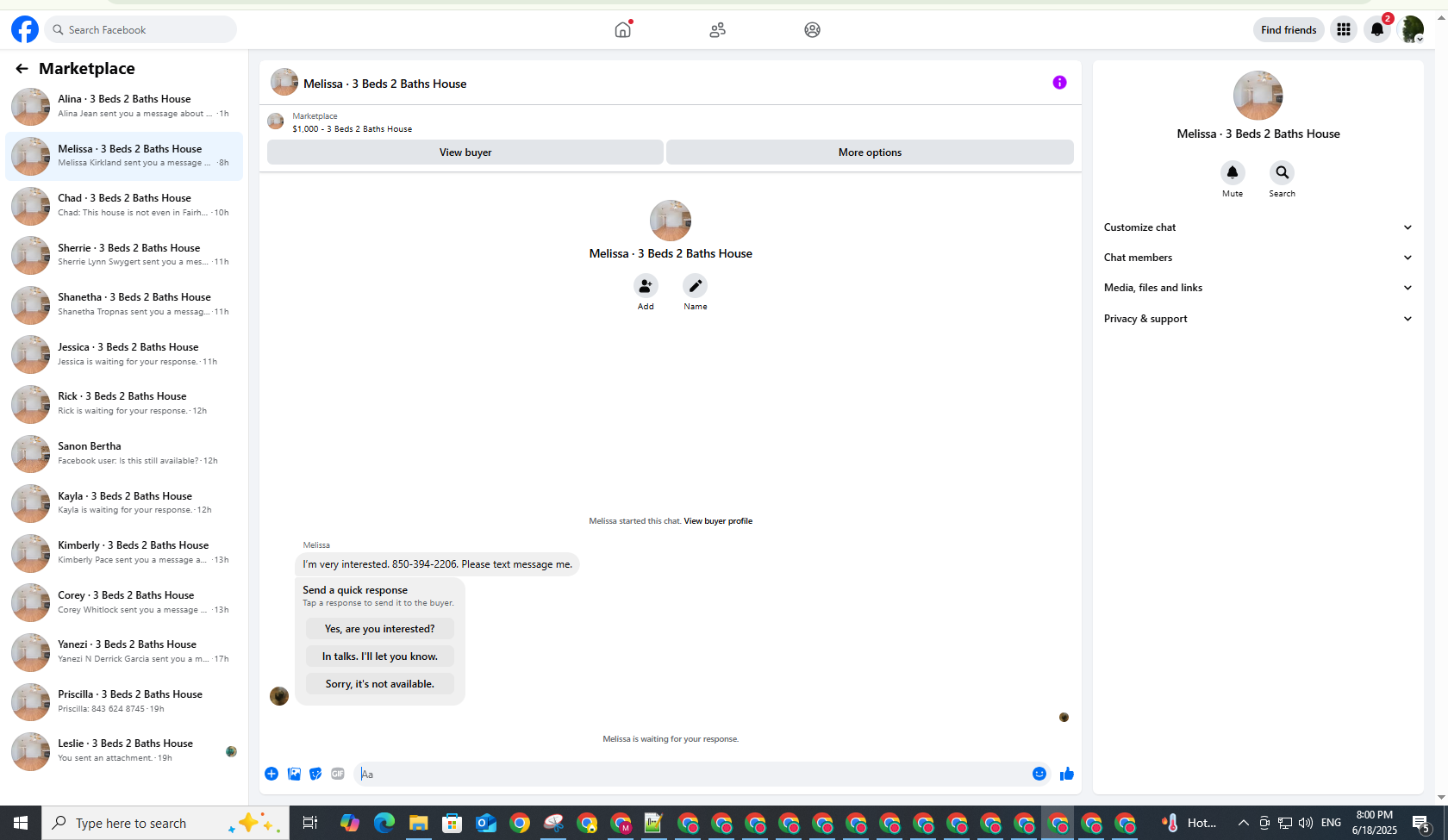This screenshot has width=1448, height=840.
Task: Open the Sherrie conversation
Action: (x=124, y=255)
